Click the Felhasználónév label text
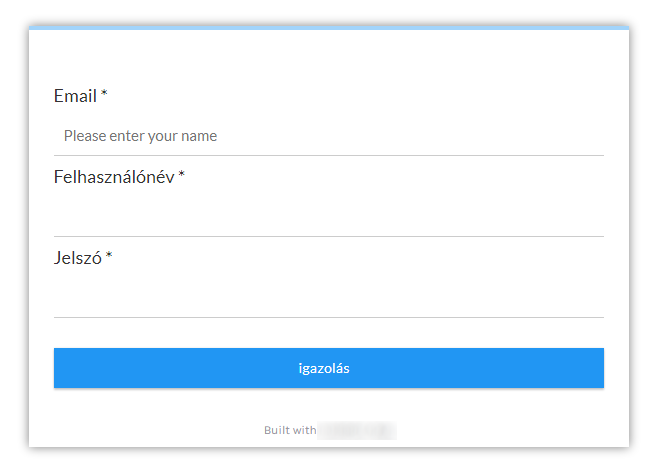The height and width of the screenshot is (476, 653). click(x=113, y=177)
